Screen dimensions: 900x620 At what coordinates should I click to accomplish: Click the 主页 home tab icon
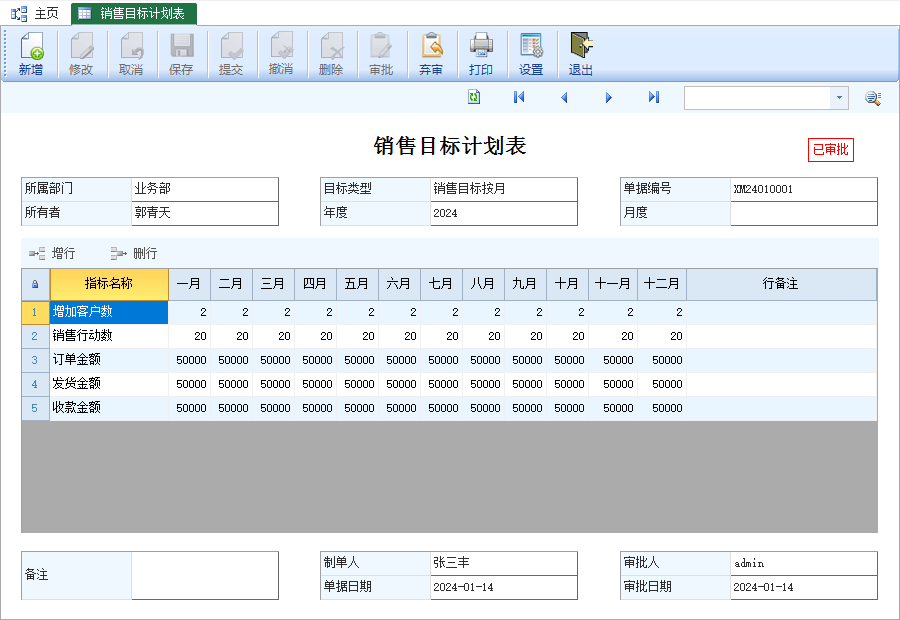[19, 13]
